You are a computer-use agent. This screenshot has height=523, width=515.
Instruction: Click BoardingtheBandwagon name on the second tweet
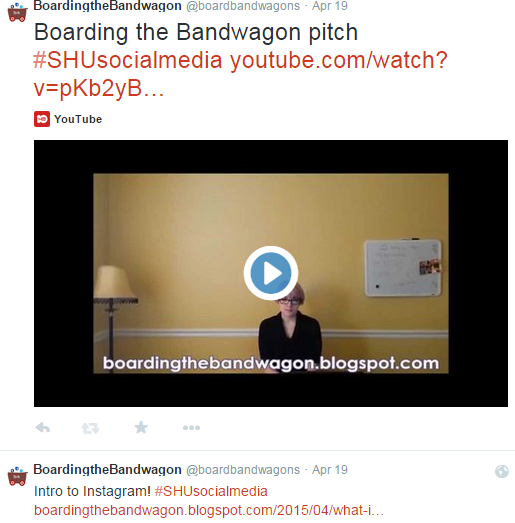point(107,470)
